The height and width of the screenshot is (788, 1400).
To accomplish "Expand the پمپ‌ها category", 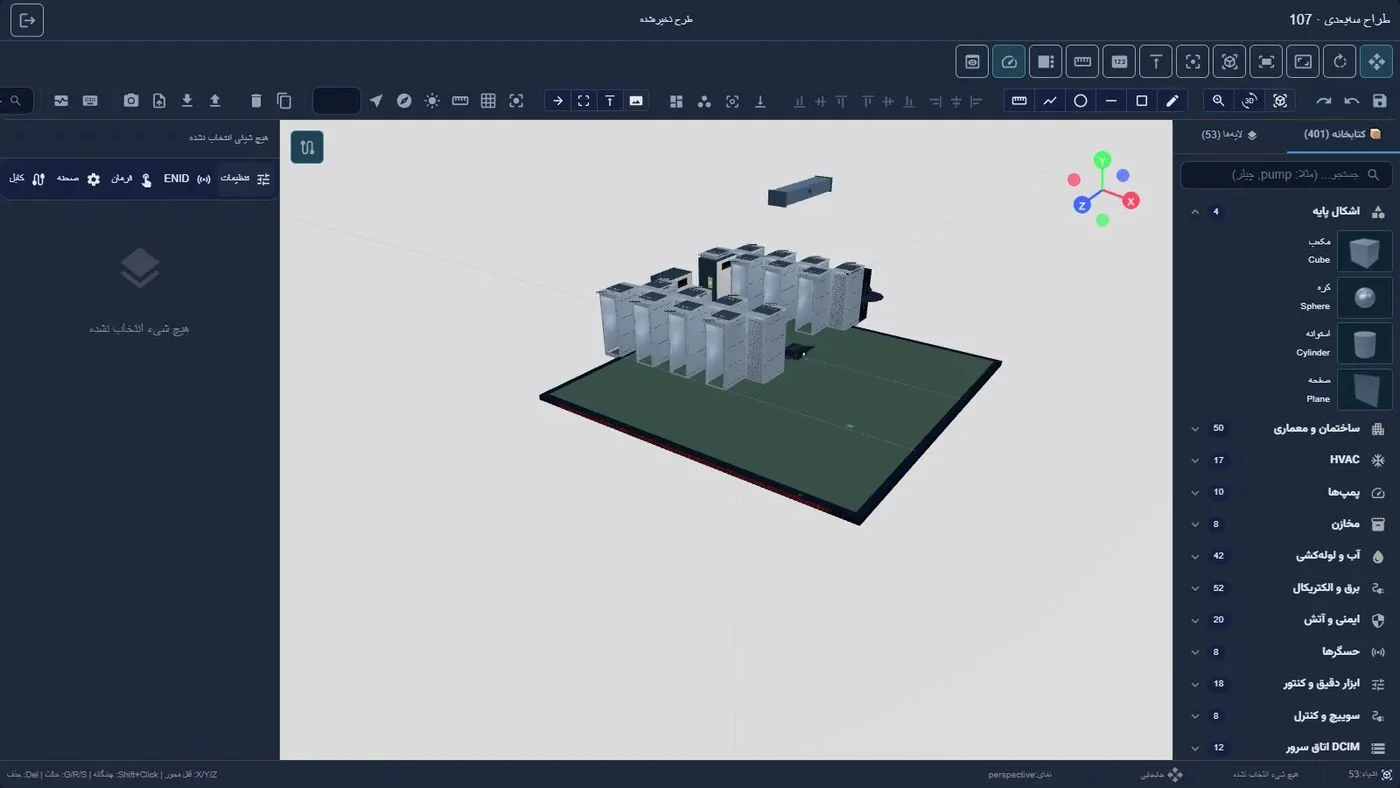I will click(x=1287, y=492).
